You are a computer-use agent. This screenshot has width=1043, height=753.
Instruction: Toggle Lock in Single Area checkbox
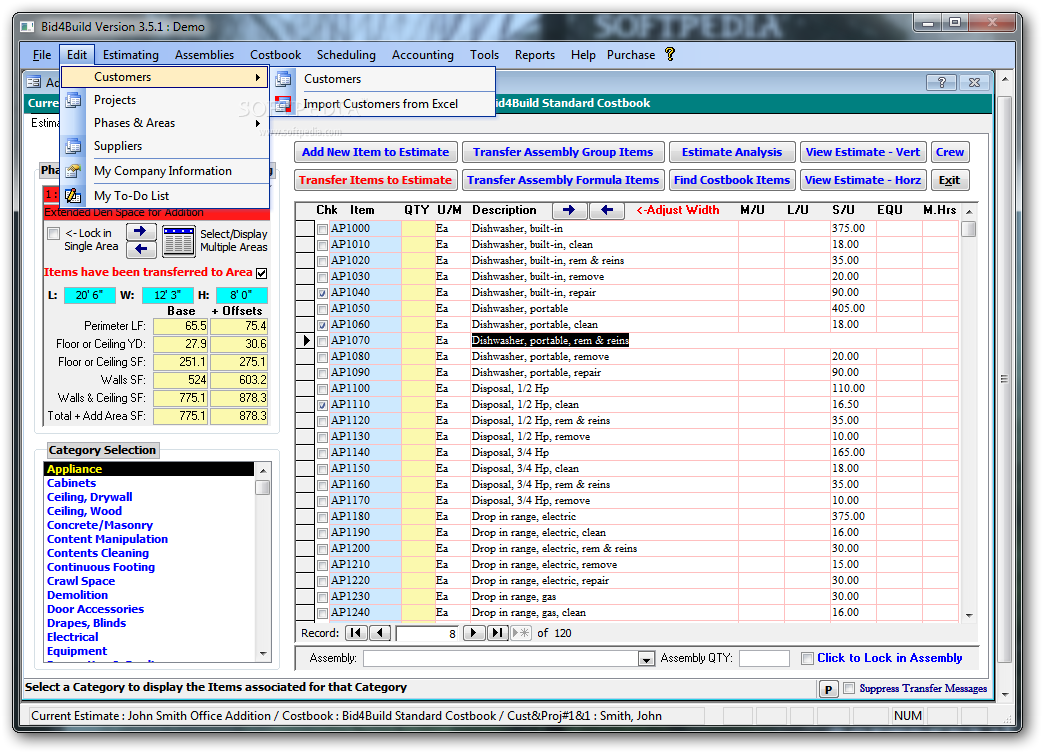click(x=54, y=233)
